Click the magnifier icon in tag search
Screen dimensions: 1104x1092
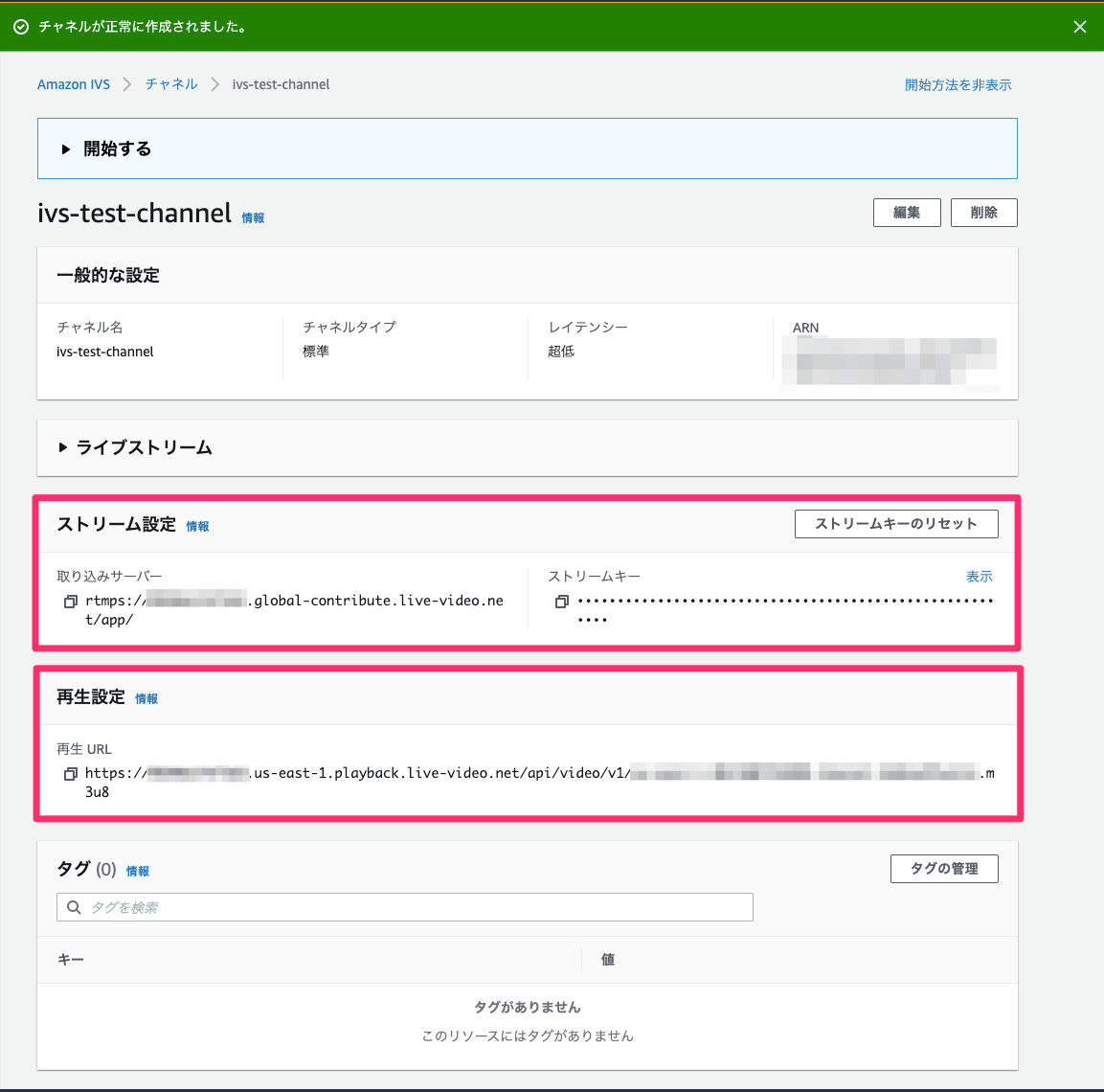point(74,907)
